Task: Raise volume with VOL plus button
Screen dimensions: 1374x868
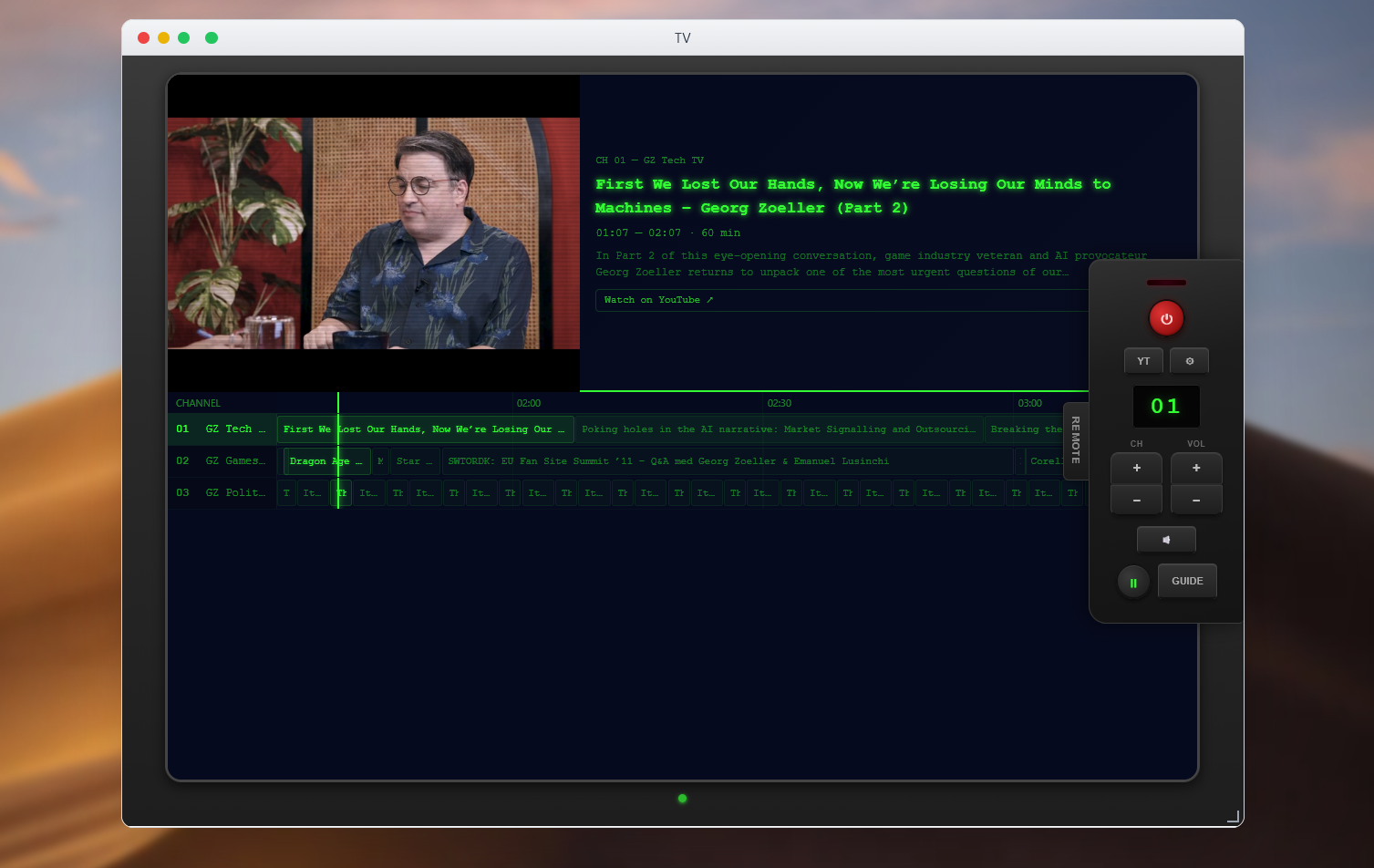Action: point(1196,468)
